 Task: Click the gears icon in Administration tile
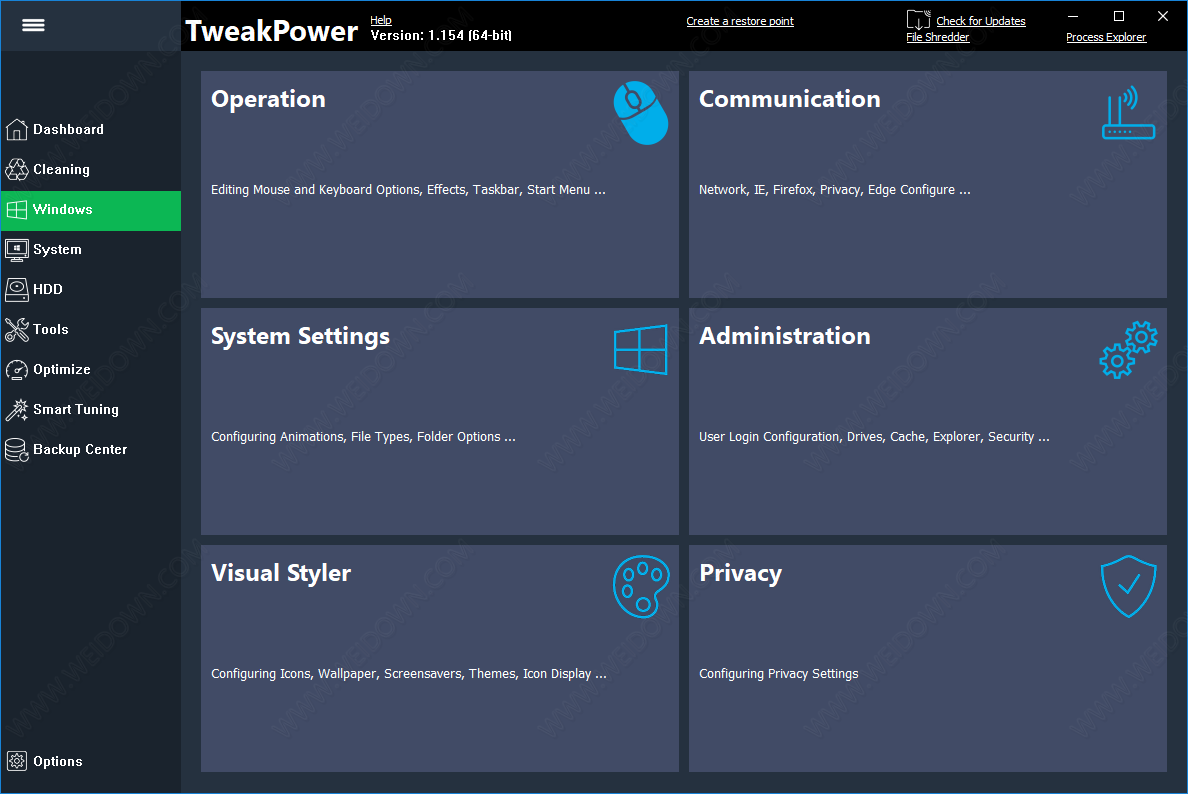(1129, 349)
